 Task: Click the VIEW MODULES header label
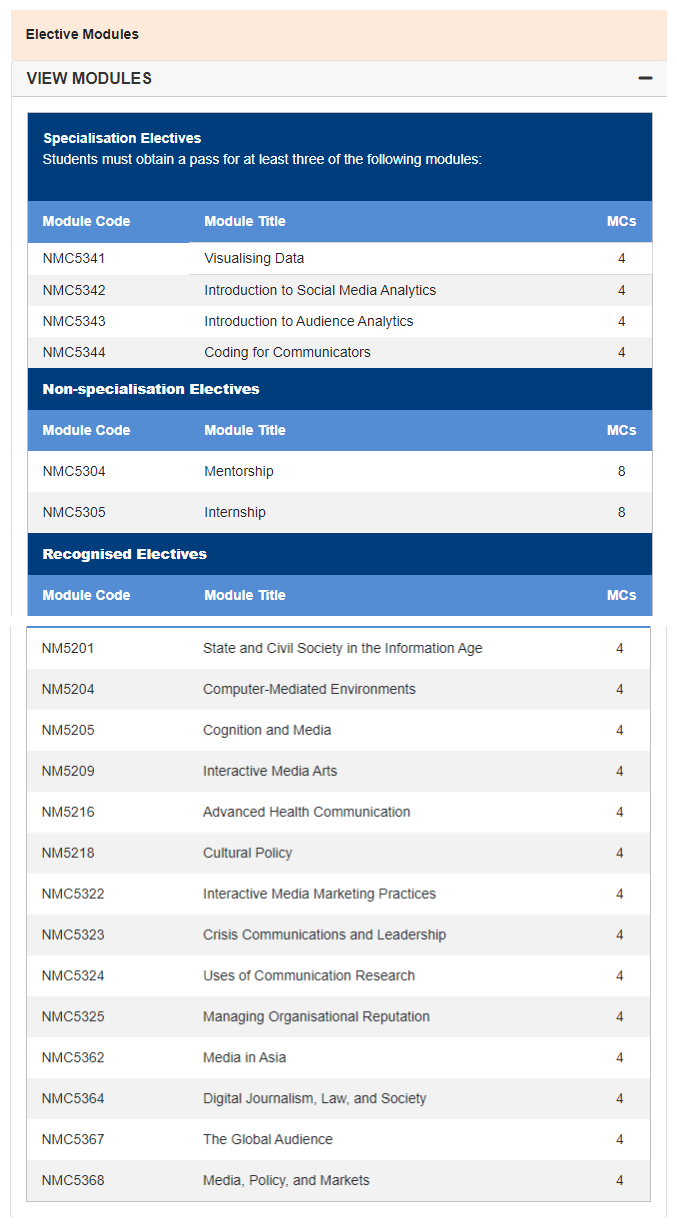[x=89, y=78]
